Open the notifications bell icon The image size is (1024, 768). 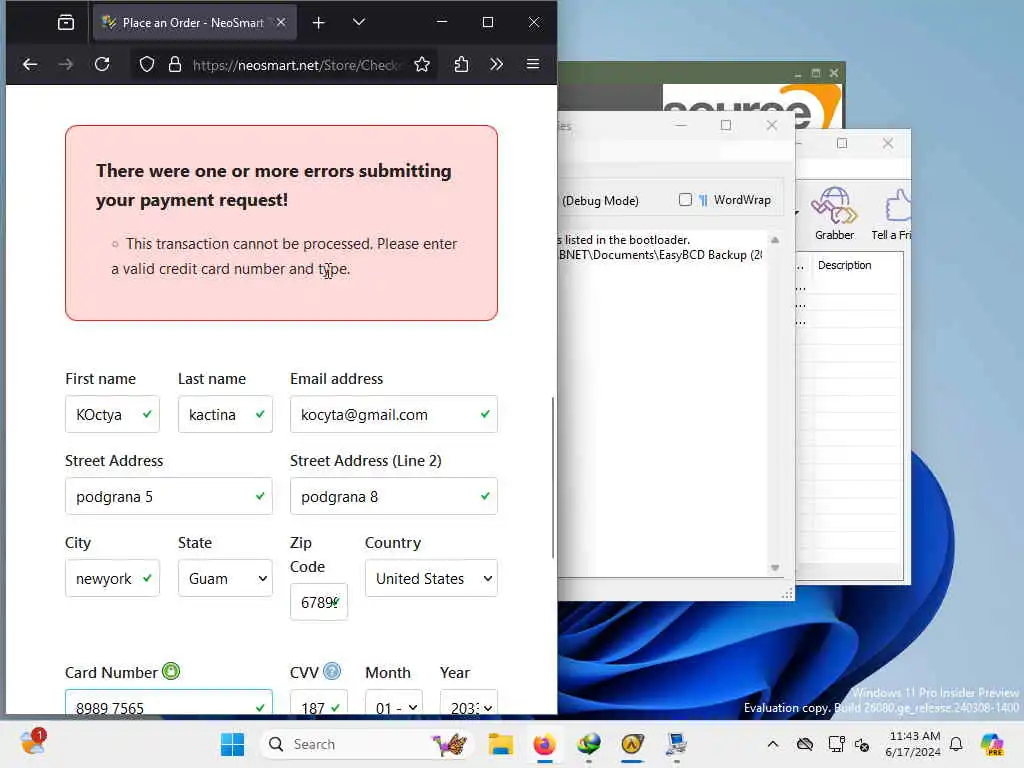tap(956, 744)
